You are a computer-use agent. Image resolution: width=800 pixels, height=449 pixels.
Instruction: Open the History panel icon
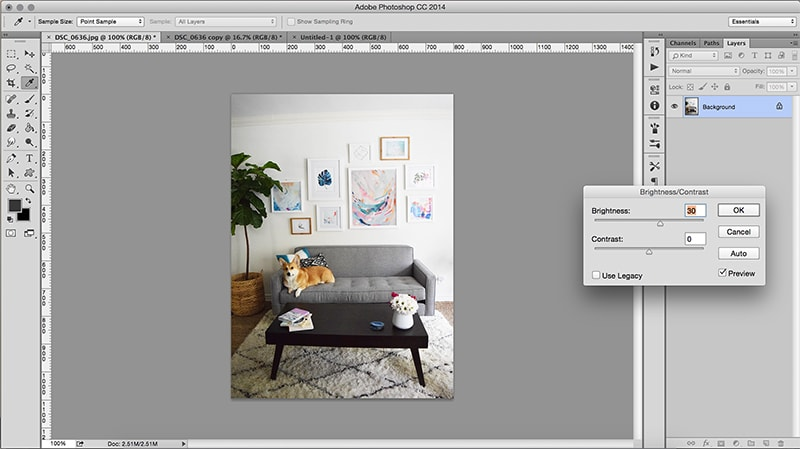point(655,52)
